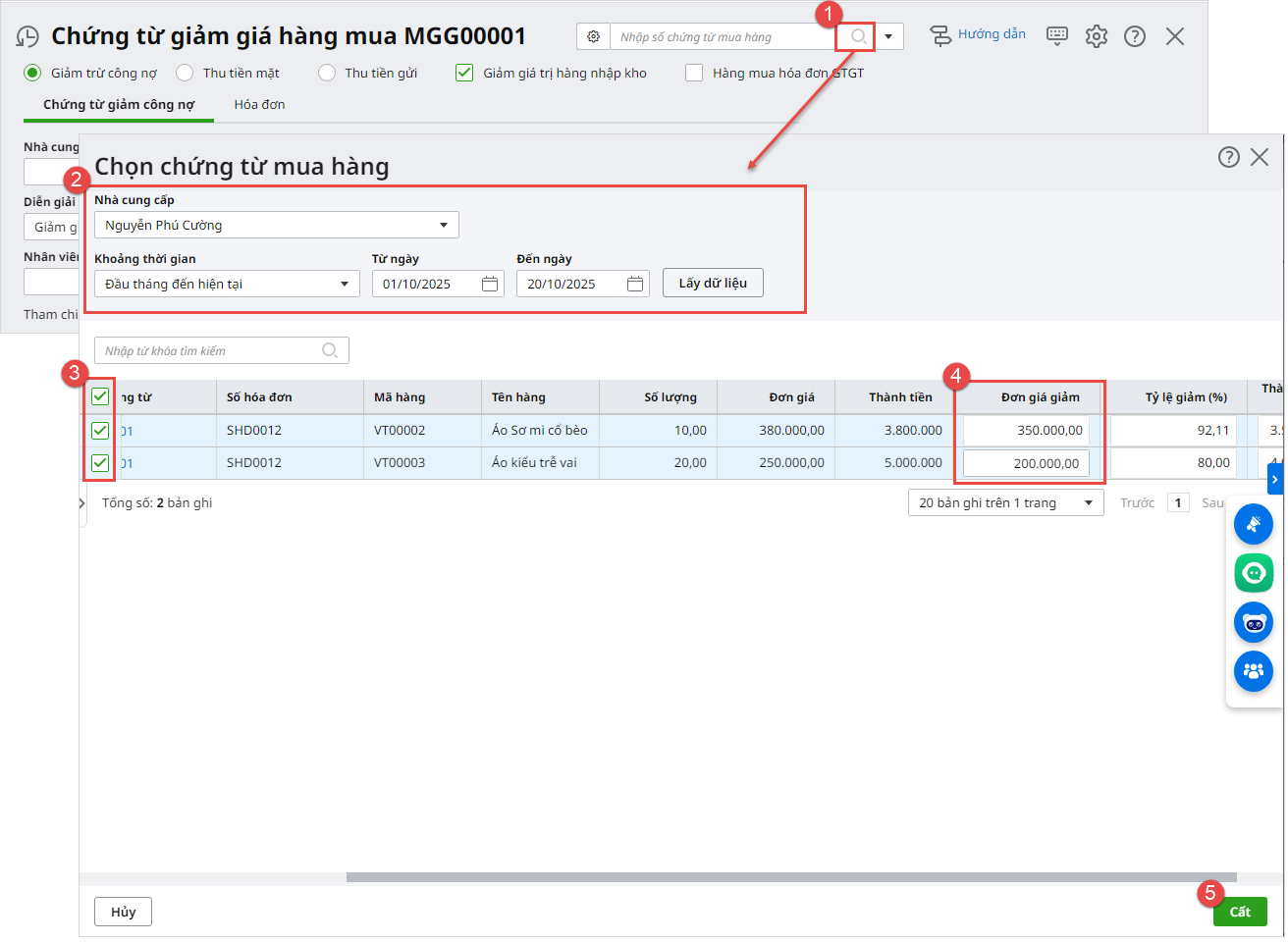The width and height of the screenshot is (1288, 943).
Task: Open the settings gear in header
Action: (1096, 36)
